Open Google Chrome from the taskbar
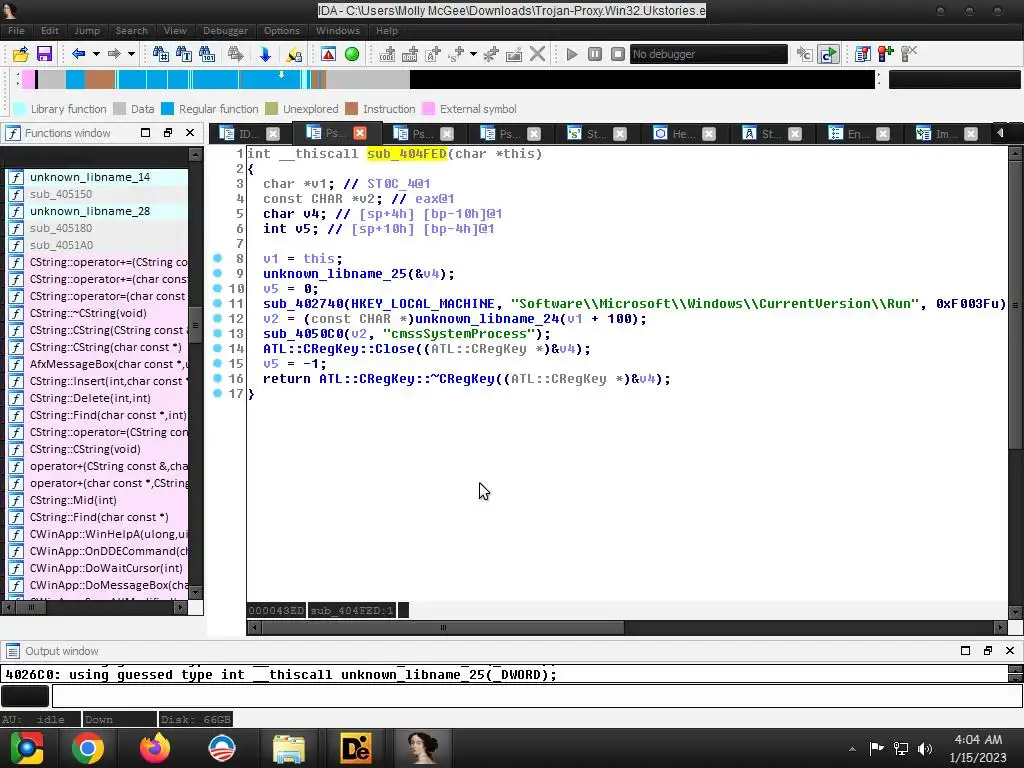The height and width of the screenshot is (768, 1024). 88,748
